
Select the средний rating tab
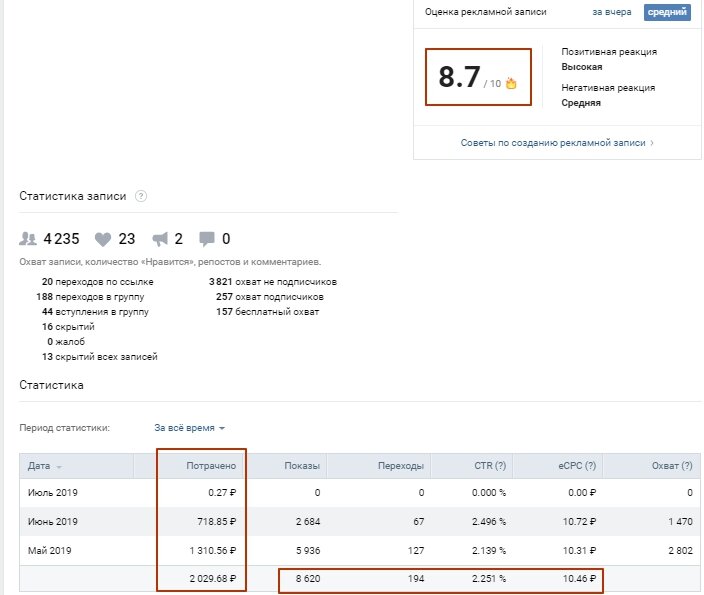(x=667, y=12)
